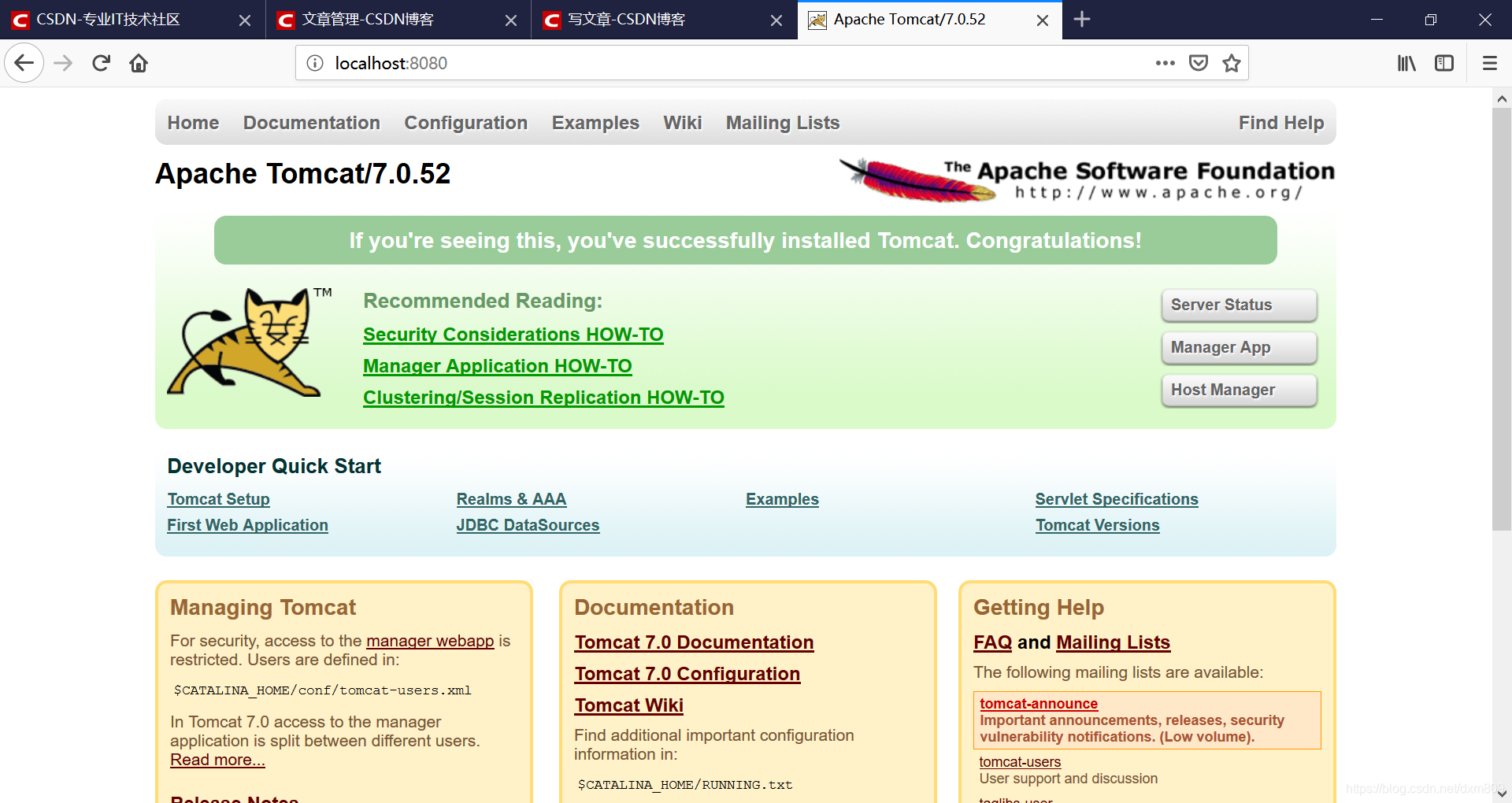This screenshot has height=803, width=1512.
Task: Open Mailing Lists link in Getting Help
Action: click(x=1113, y=642)
